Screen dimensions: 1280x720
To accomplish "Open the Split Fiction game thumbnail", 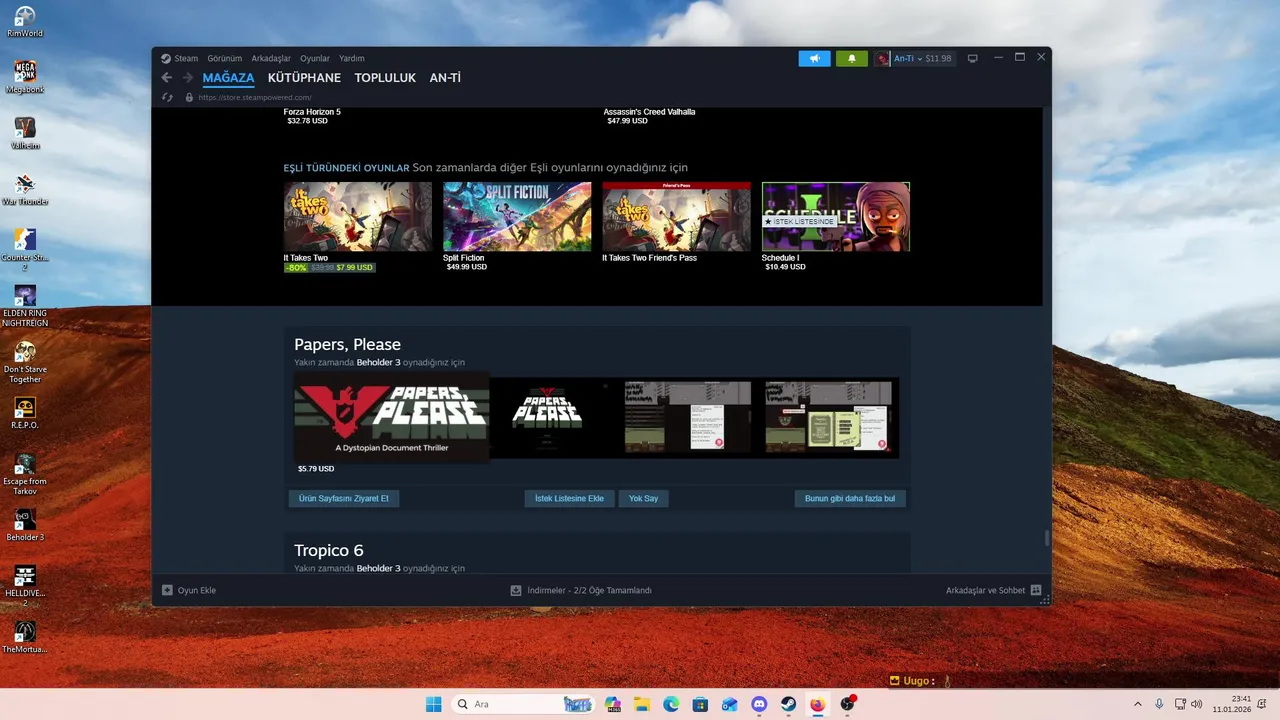I will pyautogui.click(x=517, y=216).
